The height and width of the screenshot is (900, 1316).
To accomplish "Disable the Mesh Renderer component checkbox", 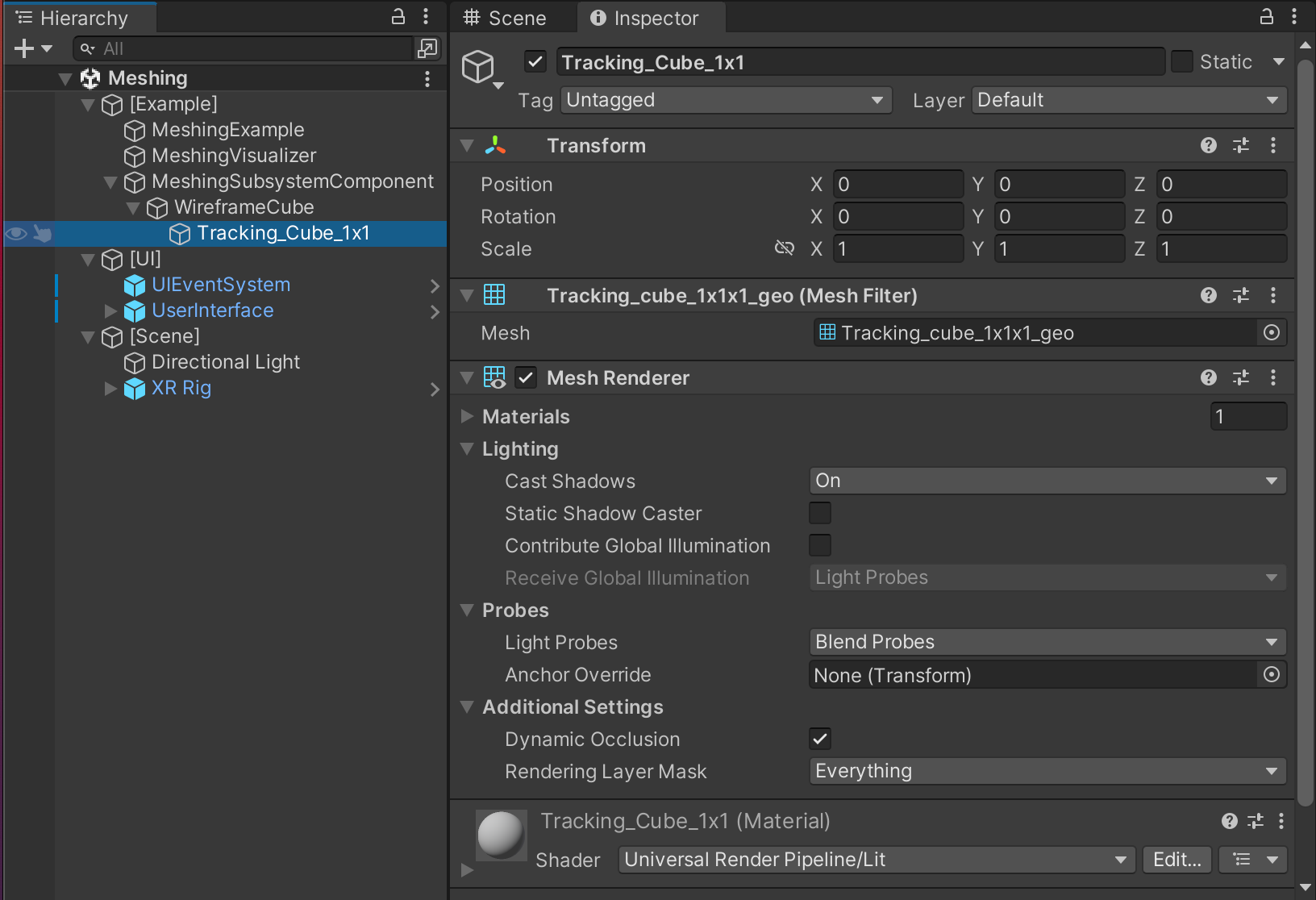I will 526,377.
